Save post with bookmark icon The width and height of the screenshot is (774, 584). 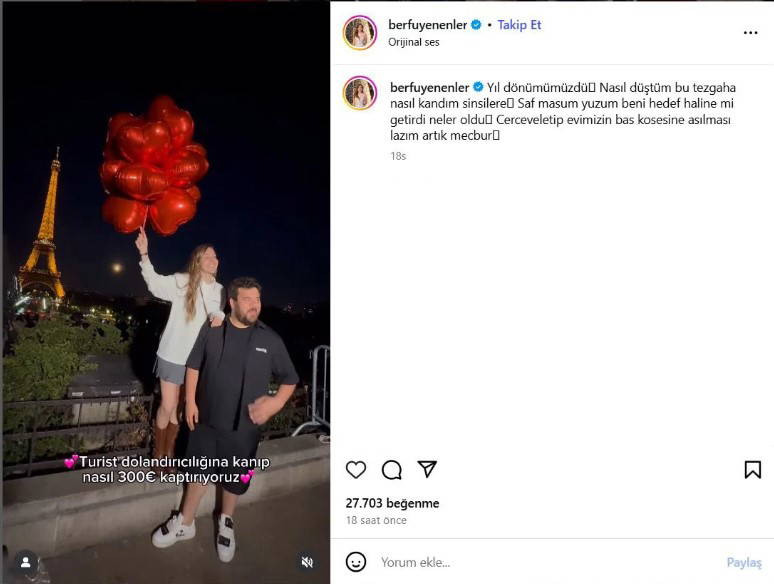tap(752, 469)
